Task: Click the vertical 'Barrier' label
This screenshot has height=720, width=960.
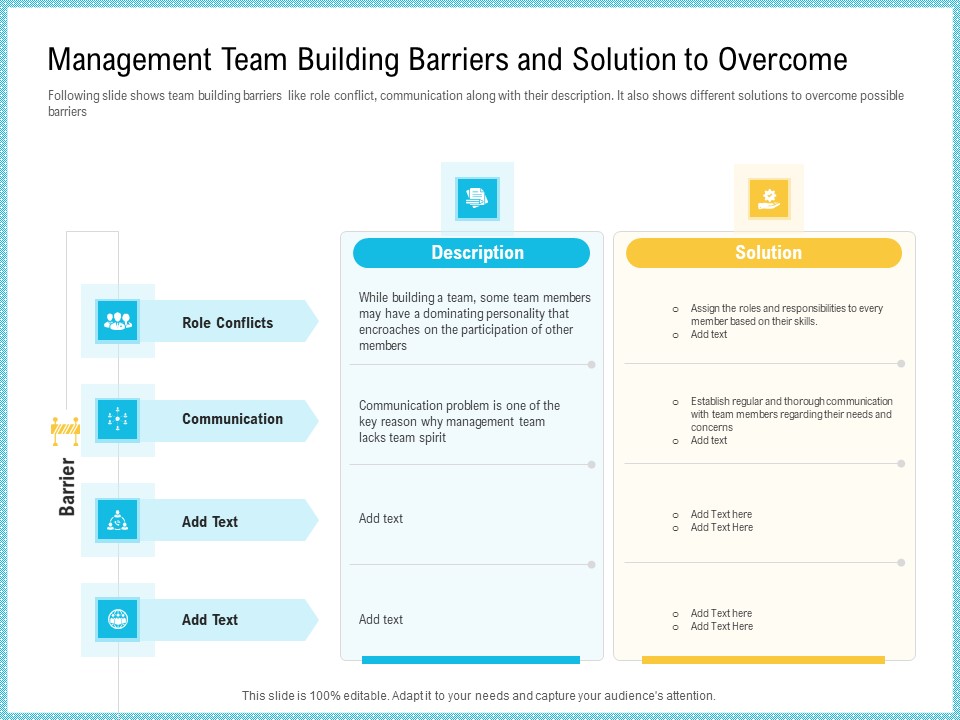Action: tap(67, 487)
